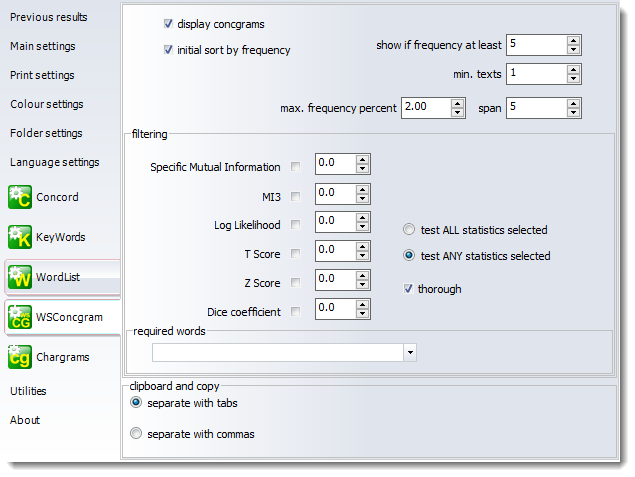Click the About entry
635x477 pixels.
tap(25, 420)
